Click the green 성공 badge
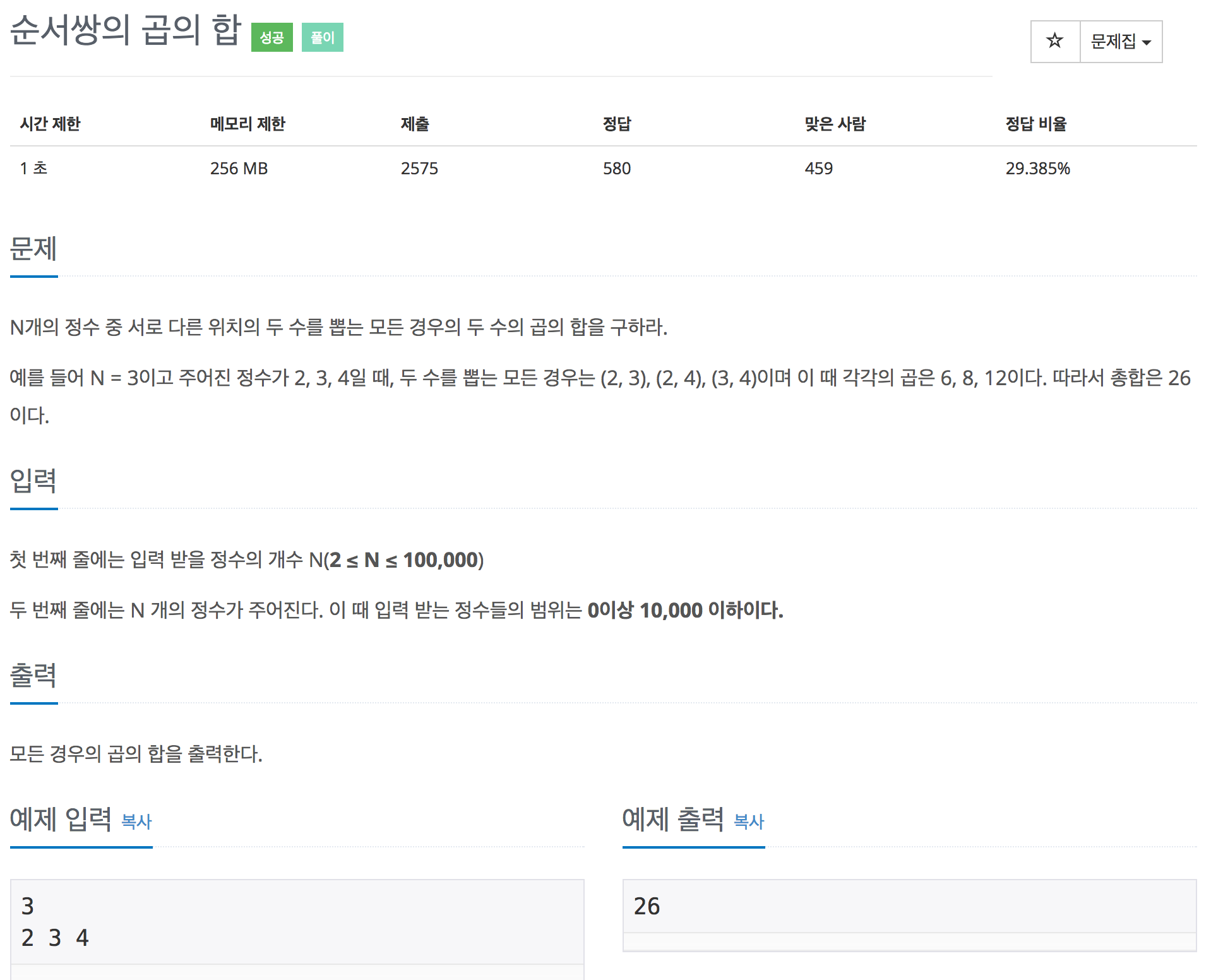Image resolution: width=1211 pixels, height=980 pixels. pos(271,37)
